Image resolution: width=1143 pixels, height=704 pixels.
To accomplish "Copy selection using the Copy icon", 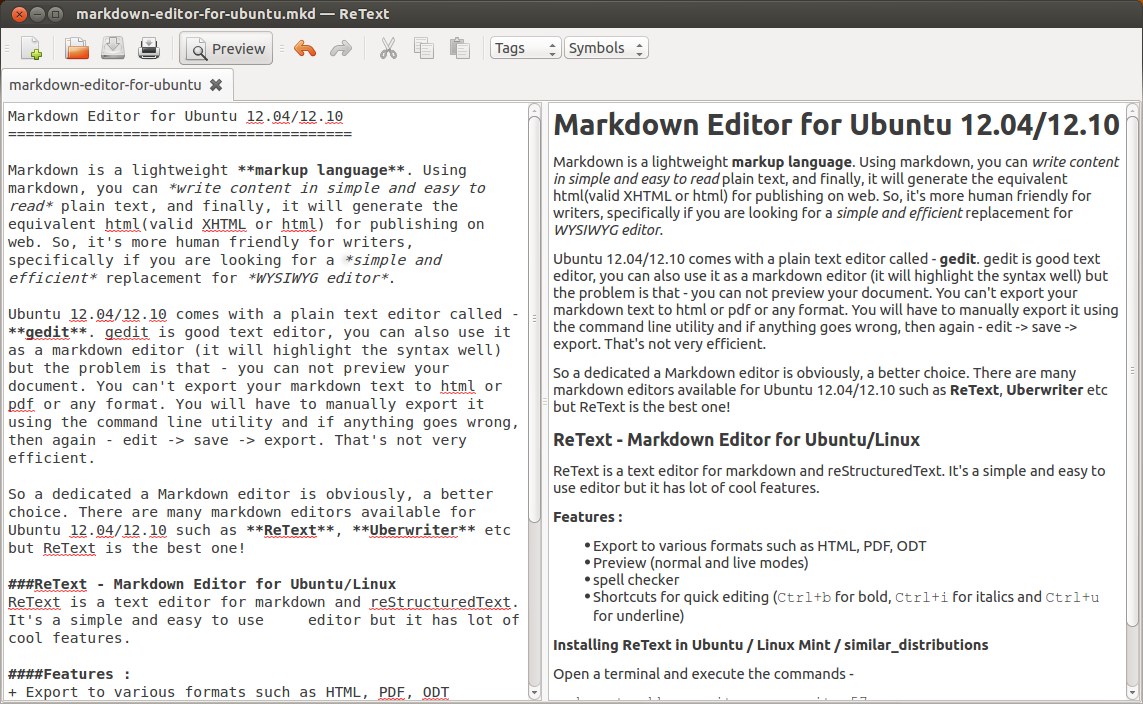I will [424, 48].
